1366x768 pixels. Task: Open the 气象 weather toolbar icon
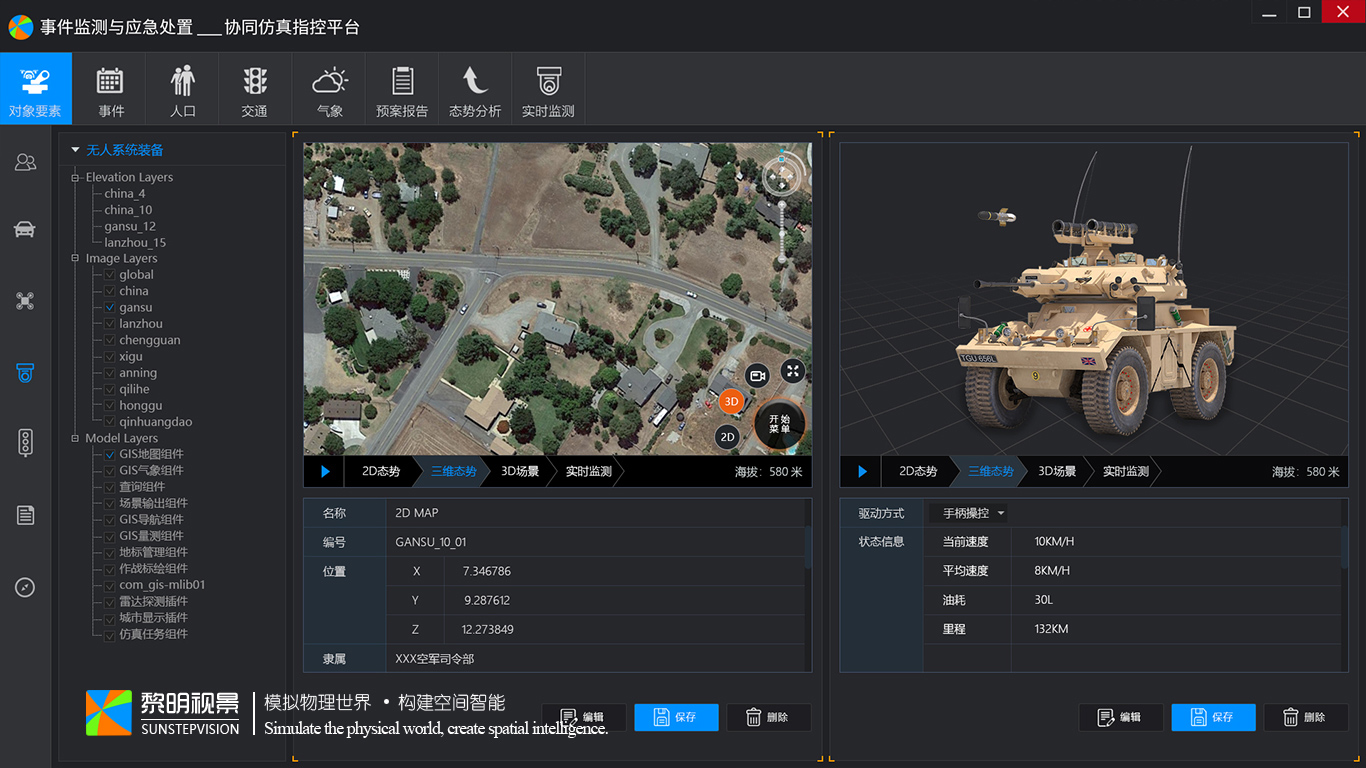[x=329, y=89]
